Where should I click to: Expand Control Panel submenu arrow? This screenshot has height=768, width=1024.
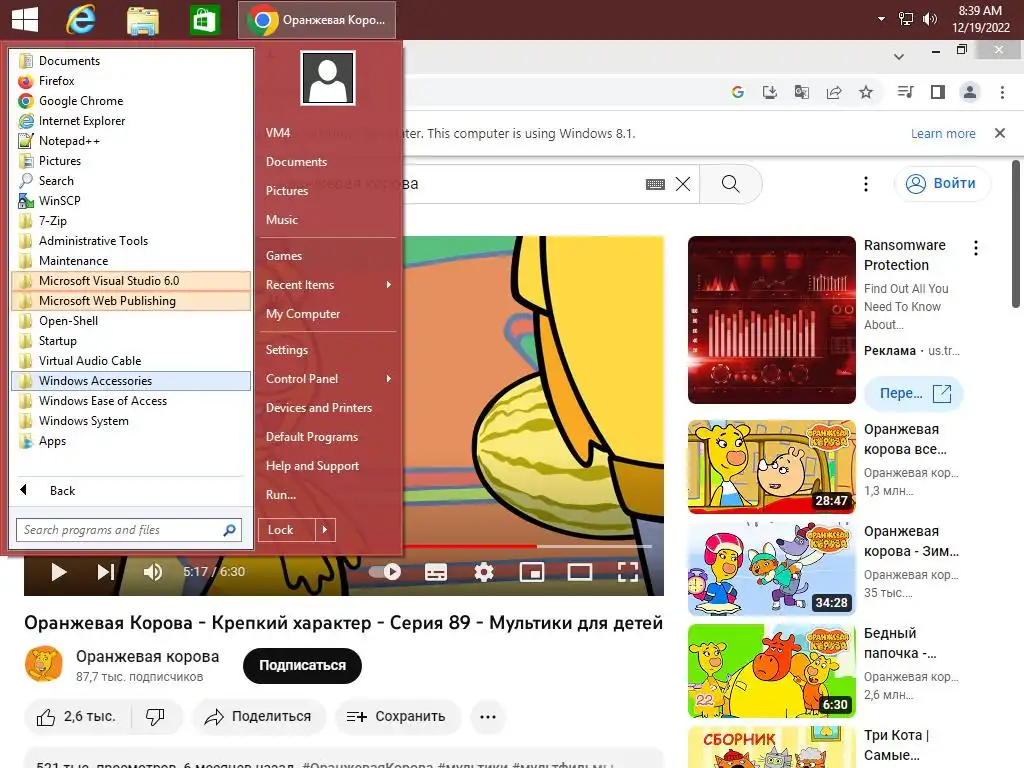tap(389, 379)
